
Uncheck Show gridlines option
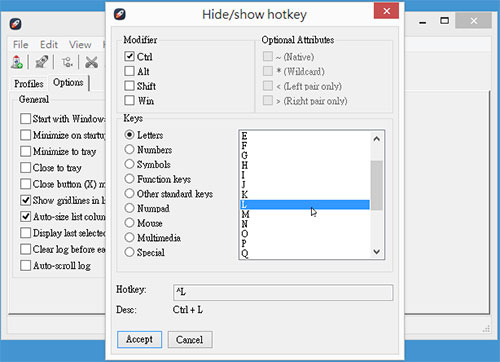pyautogui.click(x=25, y=200)
